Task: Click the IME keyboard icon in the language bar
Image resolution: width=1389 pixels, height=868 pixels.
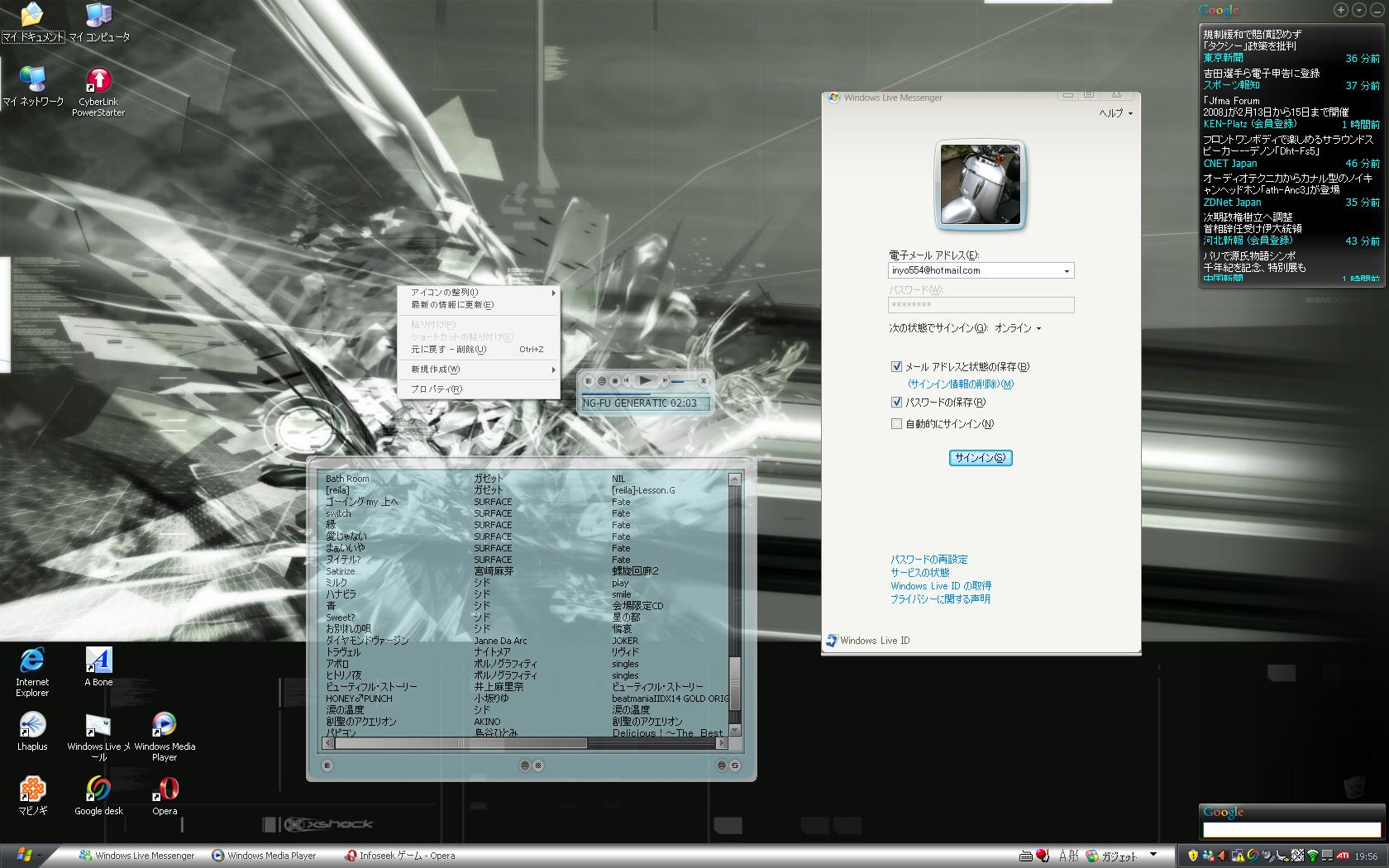Action: point(1026,856)
